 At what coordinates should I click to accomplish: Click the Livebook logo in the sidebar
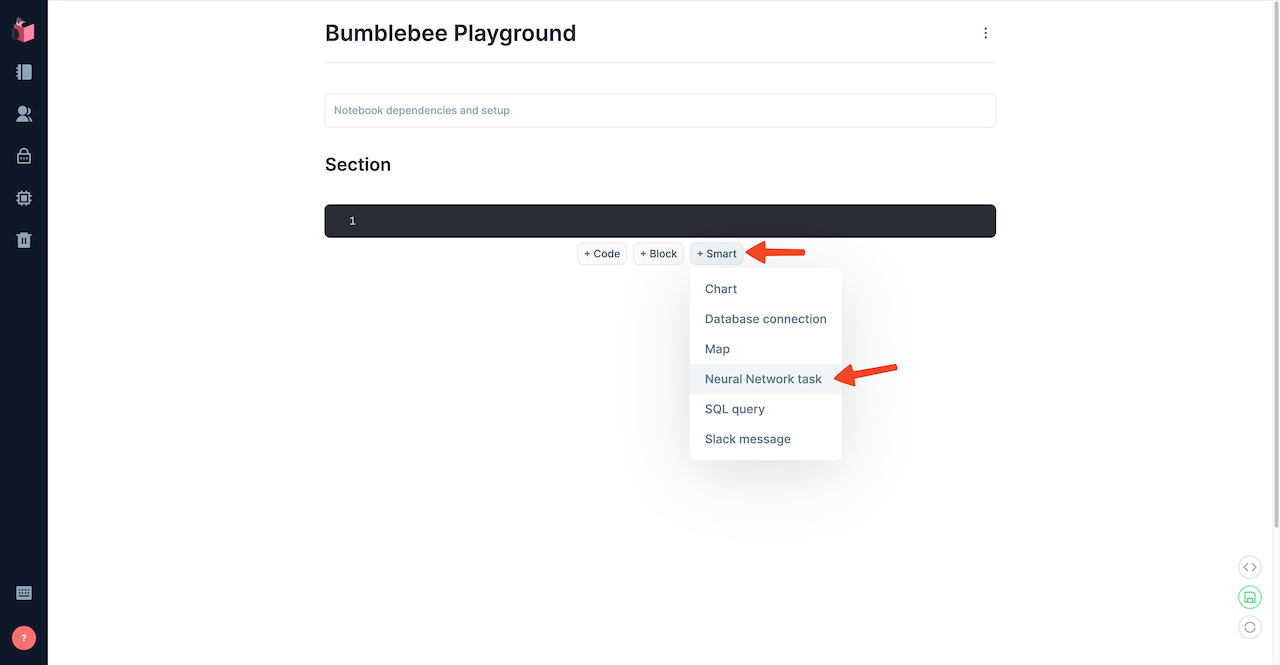point(24,31)
